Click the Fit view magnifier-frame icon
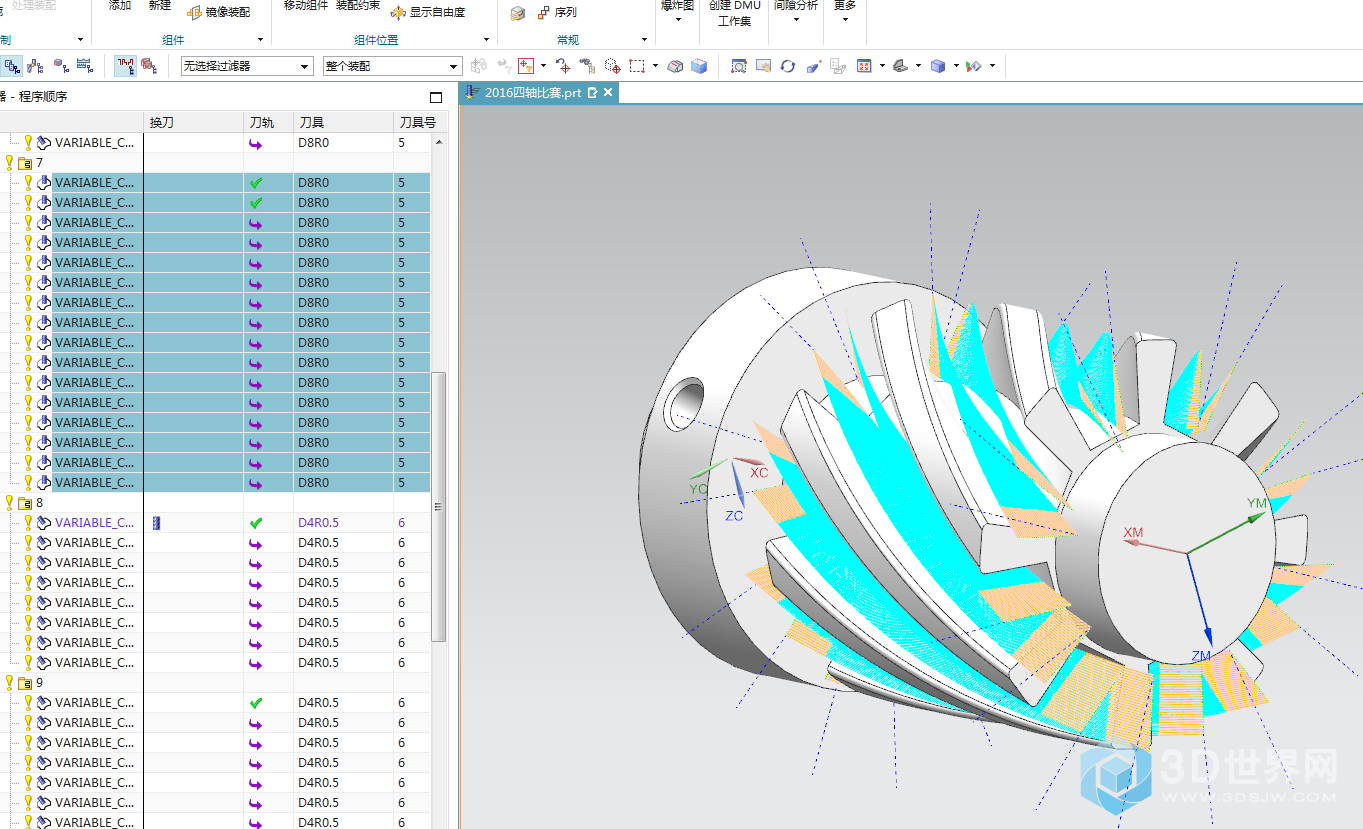 (739, 66)
